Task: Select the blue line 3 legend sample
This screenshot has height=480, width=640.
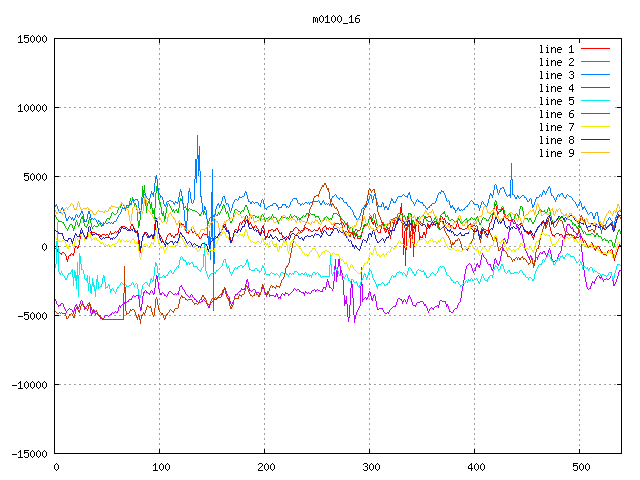Action: point(595,75)
